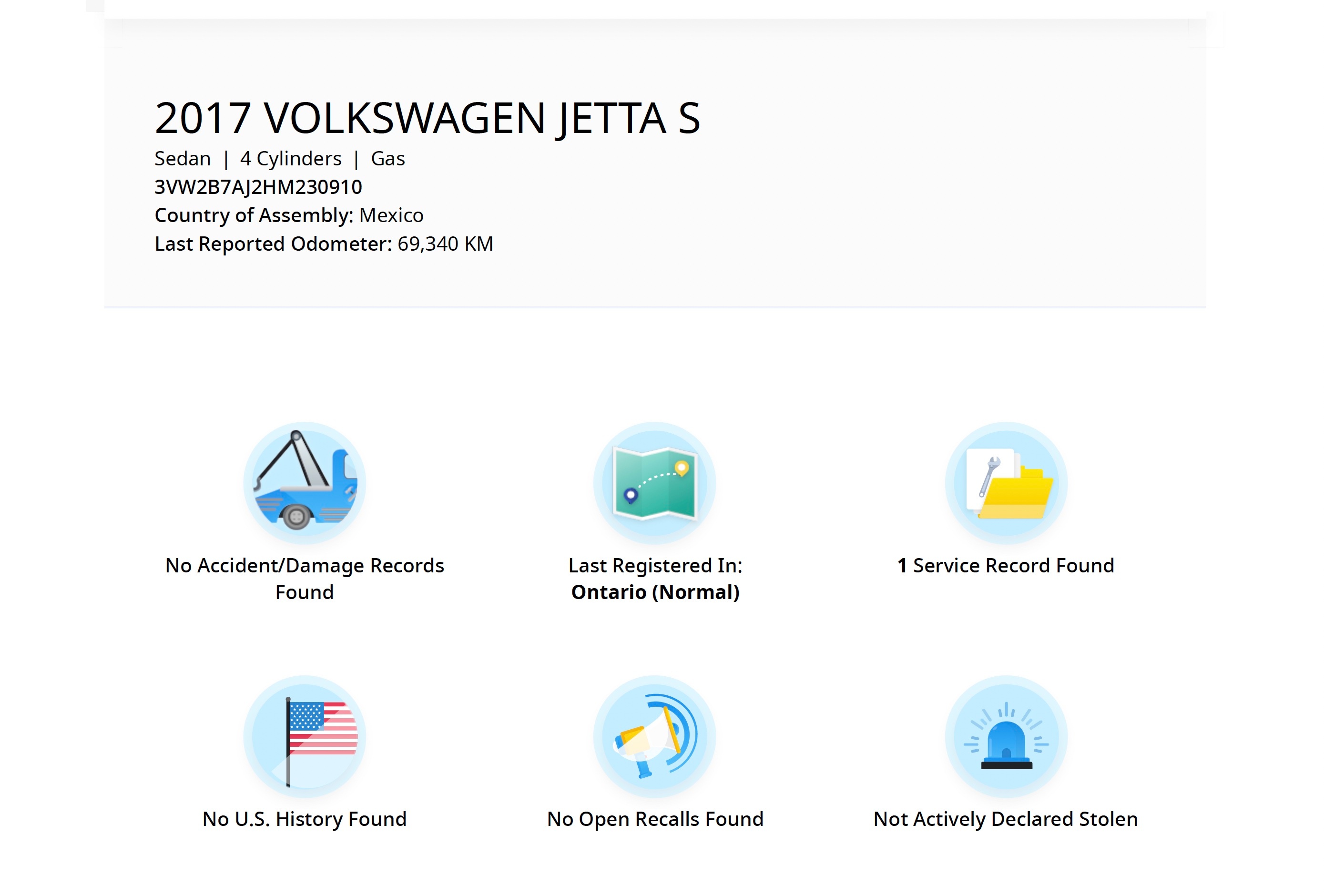Select the VIN 3VW2B7AJ2HM230910
Screen dimensions: 1324x896
(x=258, y=187)
